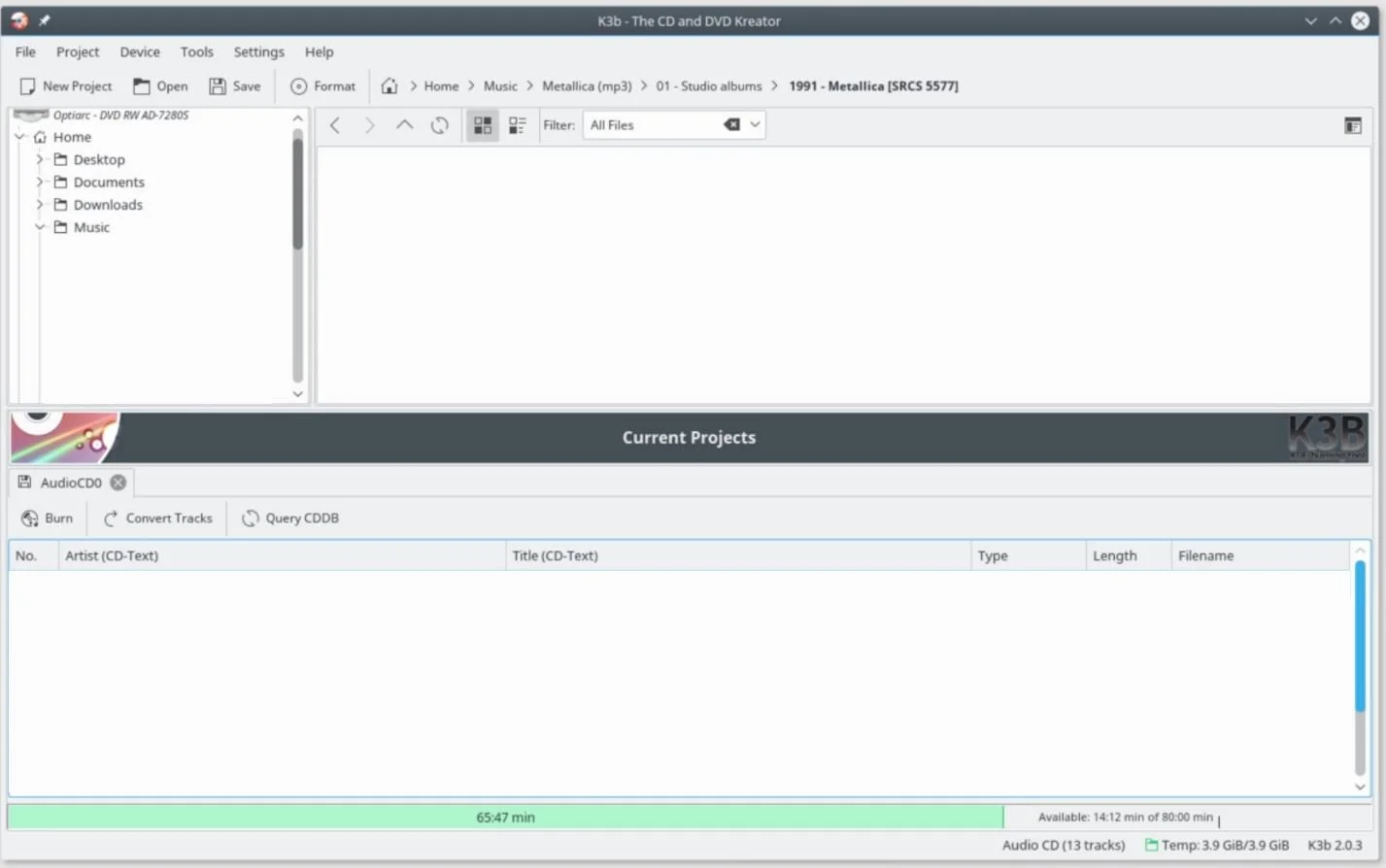Image resolution: width=1386 pixels, height=868 pixels.
Task: Click the Save toolbar button
Action: [x=235, y=86]
